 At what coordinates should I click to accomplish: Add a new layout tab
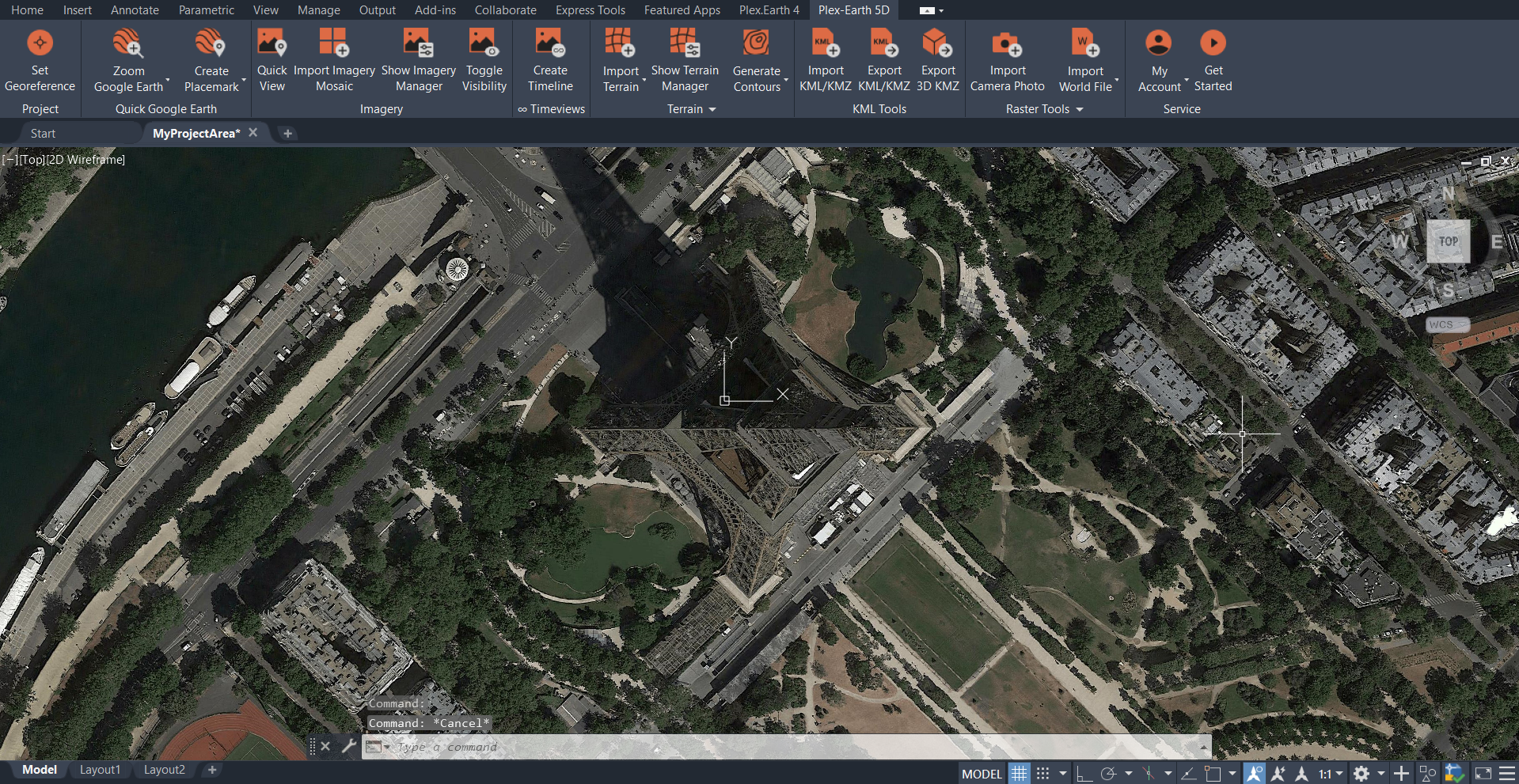[212, 770]
